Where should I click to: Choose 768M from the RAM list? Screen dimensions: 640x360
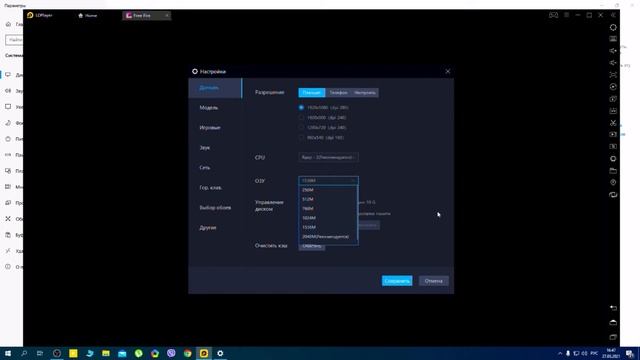click(x=328, y=209)
